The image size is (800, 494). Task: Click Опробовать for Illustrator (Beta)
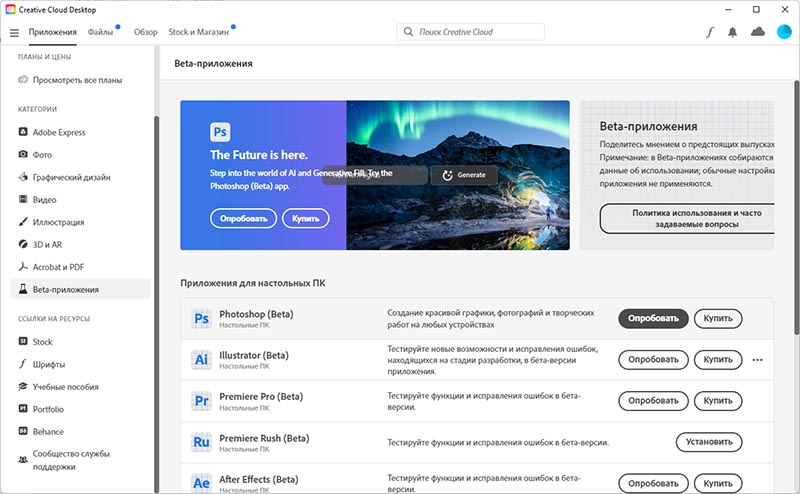click(x=653, y=360)
